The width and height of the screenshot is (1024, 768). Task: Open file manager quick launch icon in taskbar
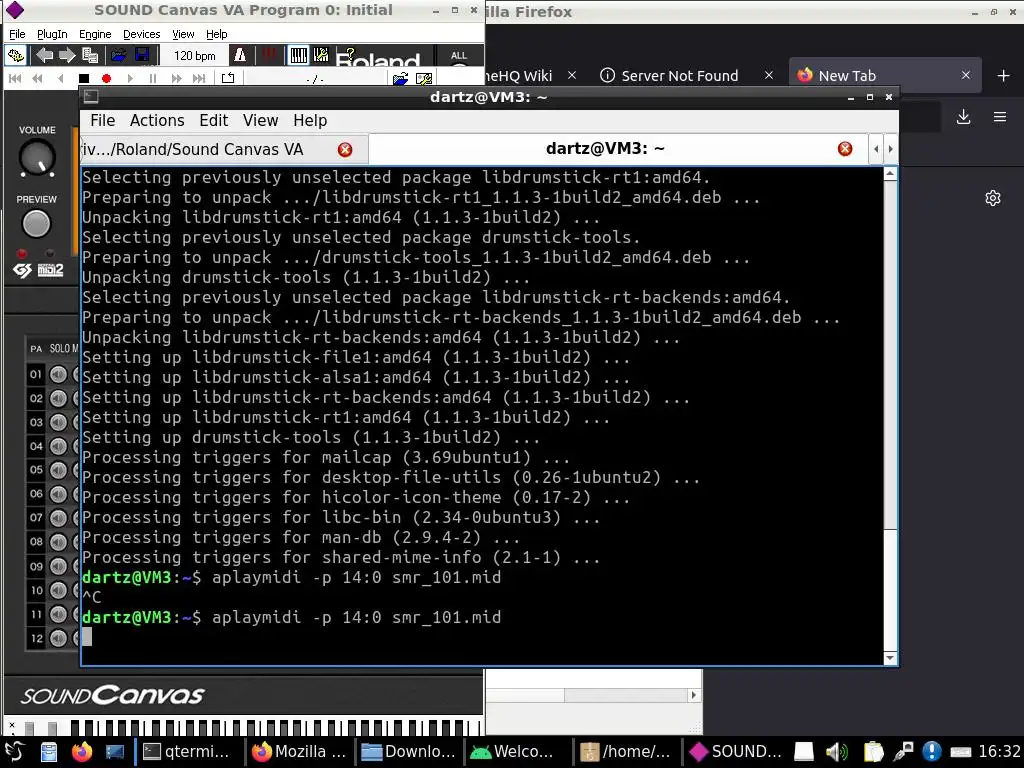49,752
